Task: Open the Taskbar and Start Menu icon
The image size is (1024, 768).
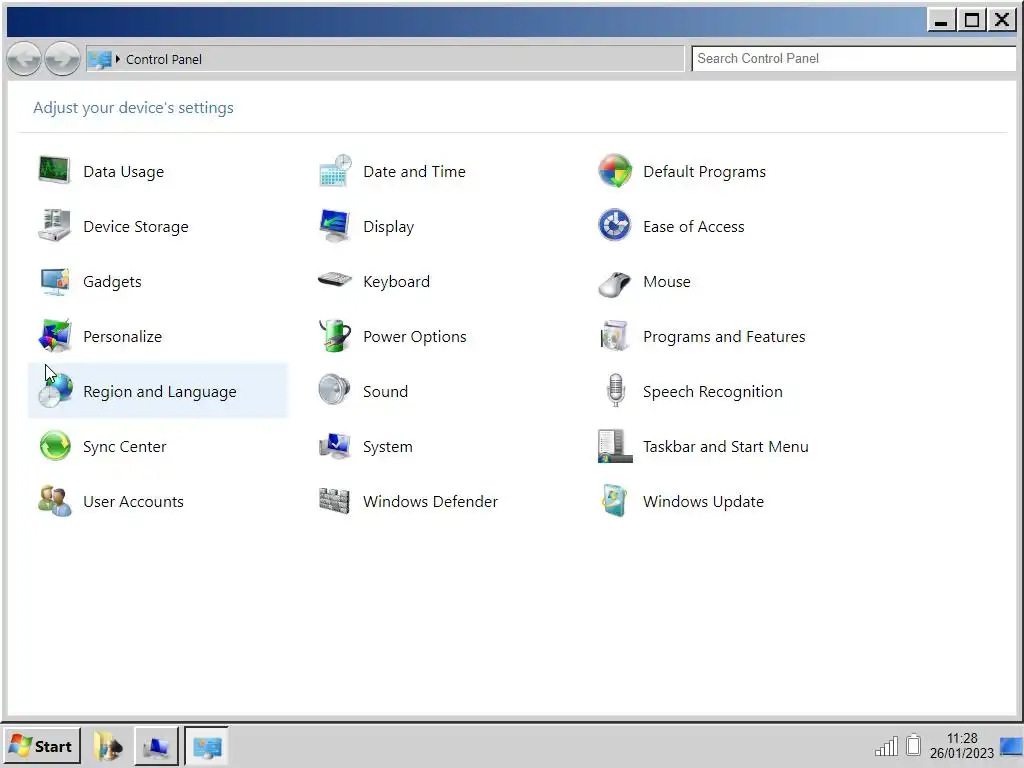Action: [615, 446]
